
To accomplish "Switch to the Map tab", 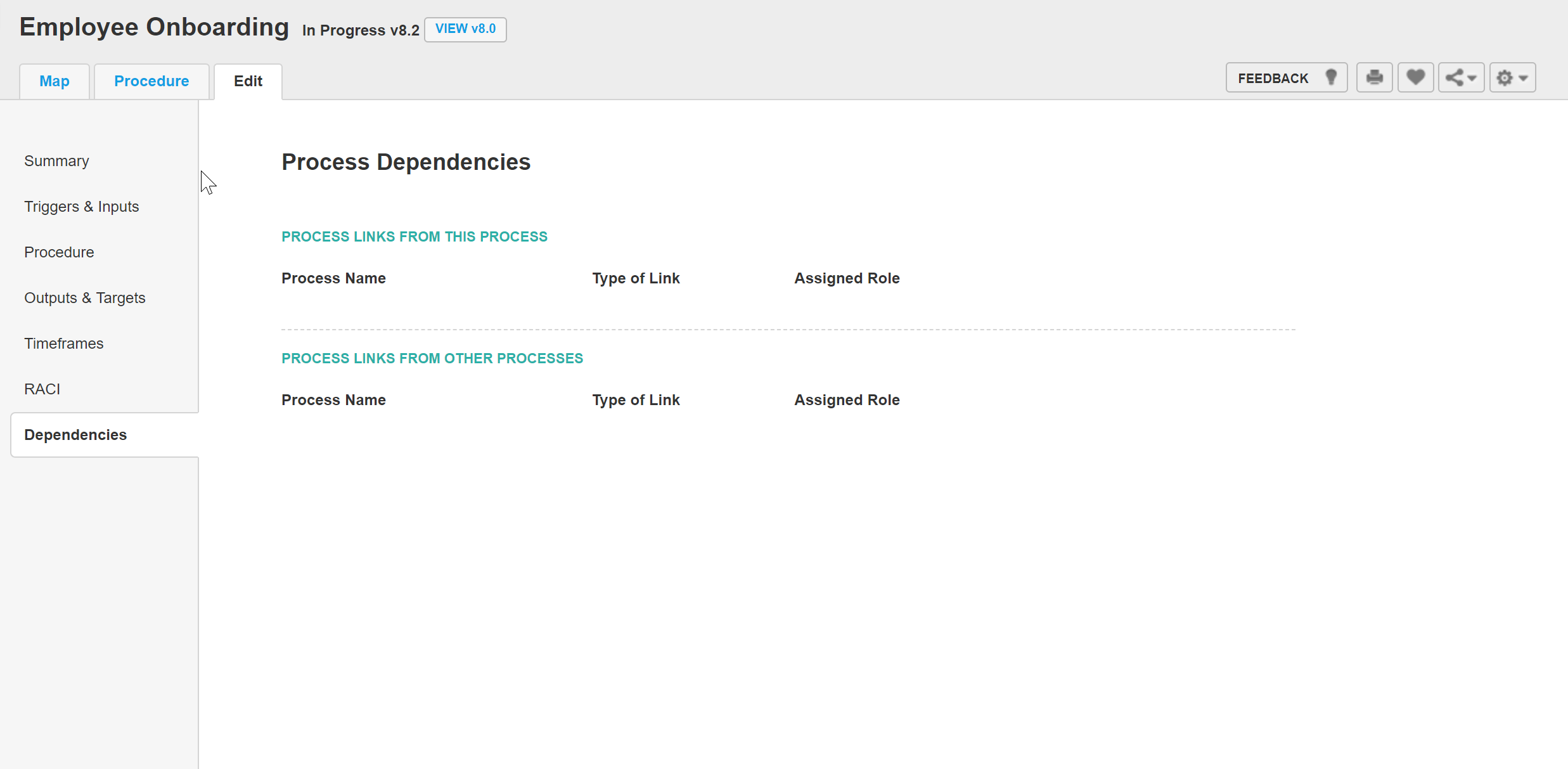I will pyautogui.click(x=55, y=81).
